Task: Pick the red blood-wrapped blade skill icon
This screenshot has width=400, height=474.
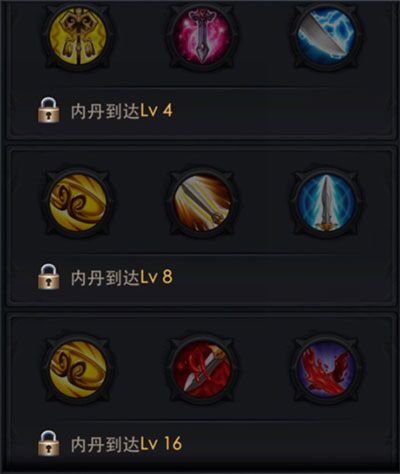Action: tap(202, 369)
